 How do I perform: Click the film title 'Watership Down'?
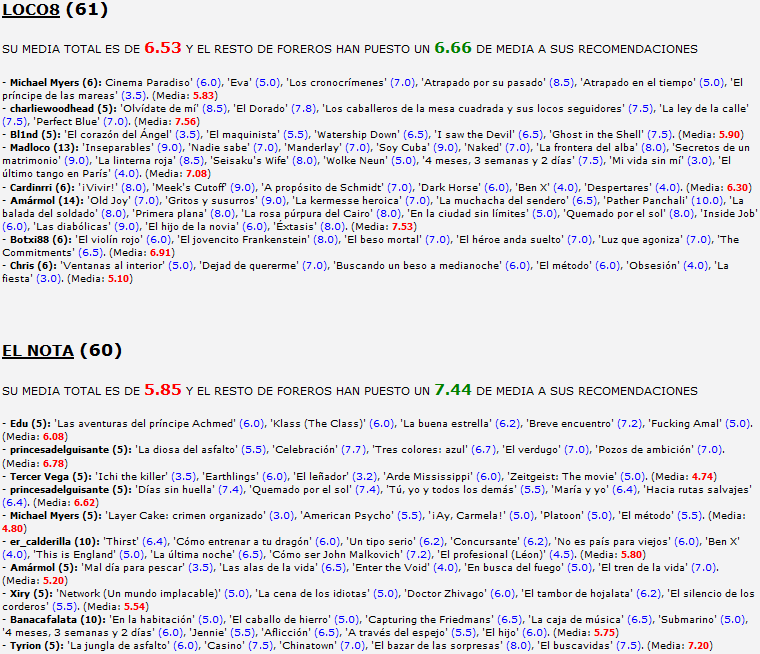(358, 135)
